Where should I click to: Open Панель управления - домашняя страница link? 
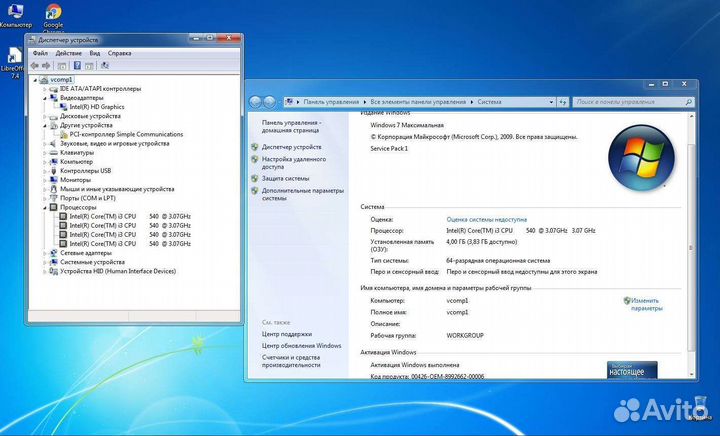pos(291,127)
